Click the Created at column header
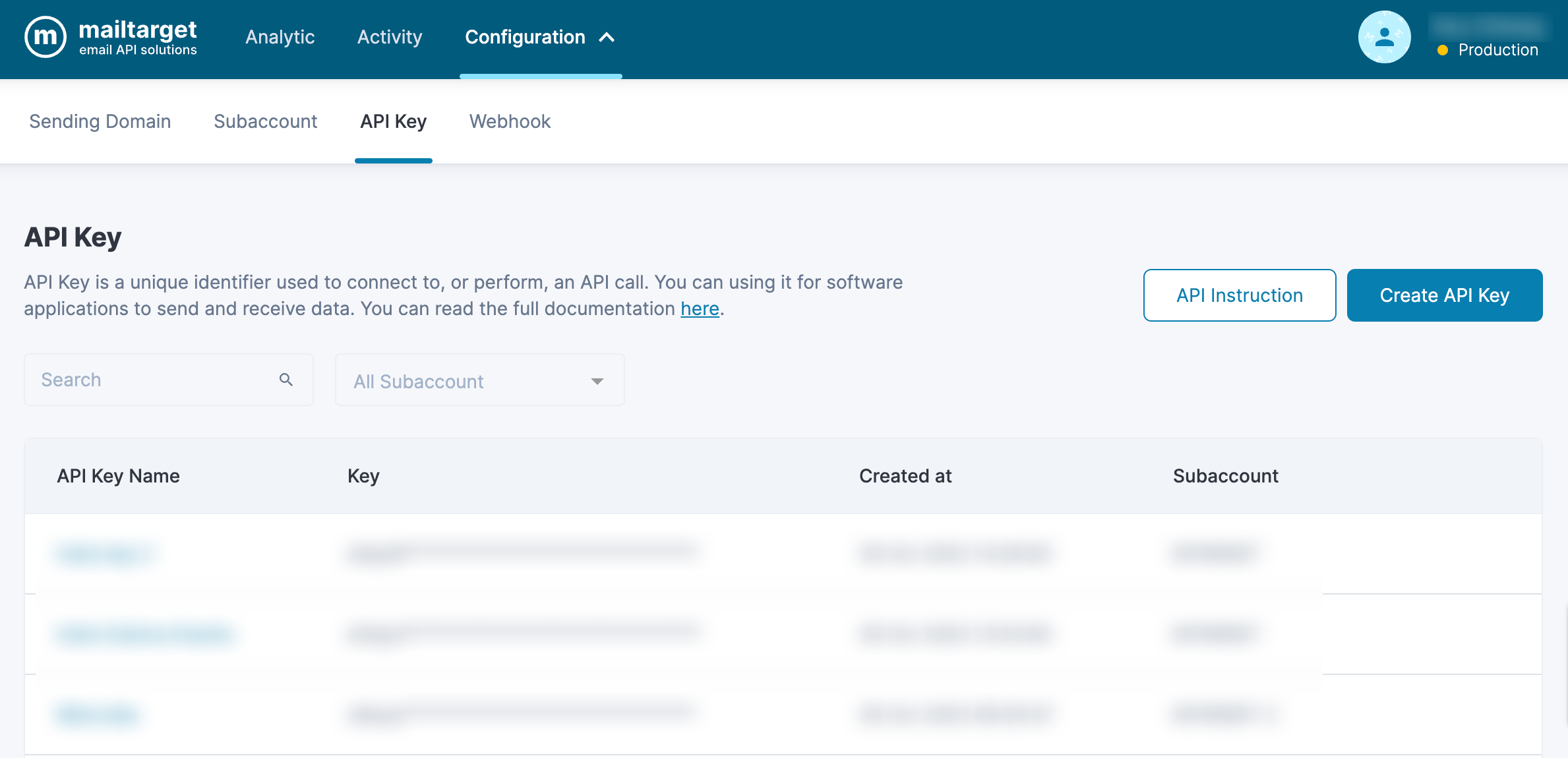 [x=905, y=476]
